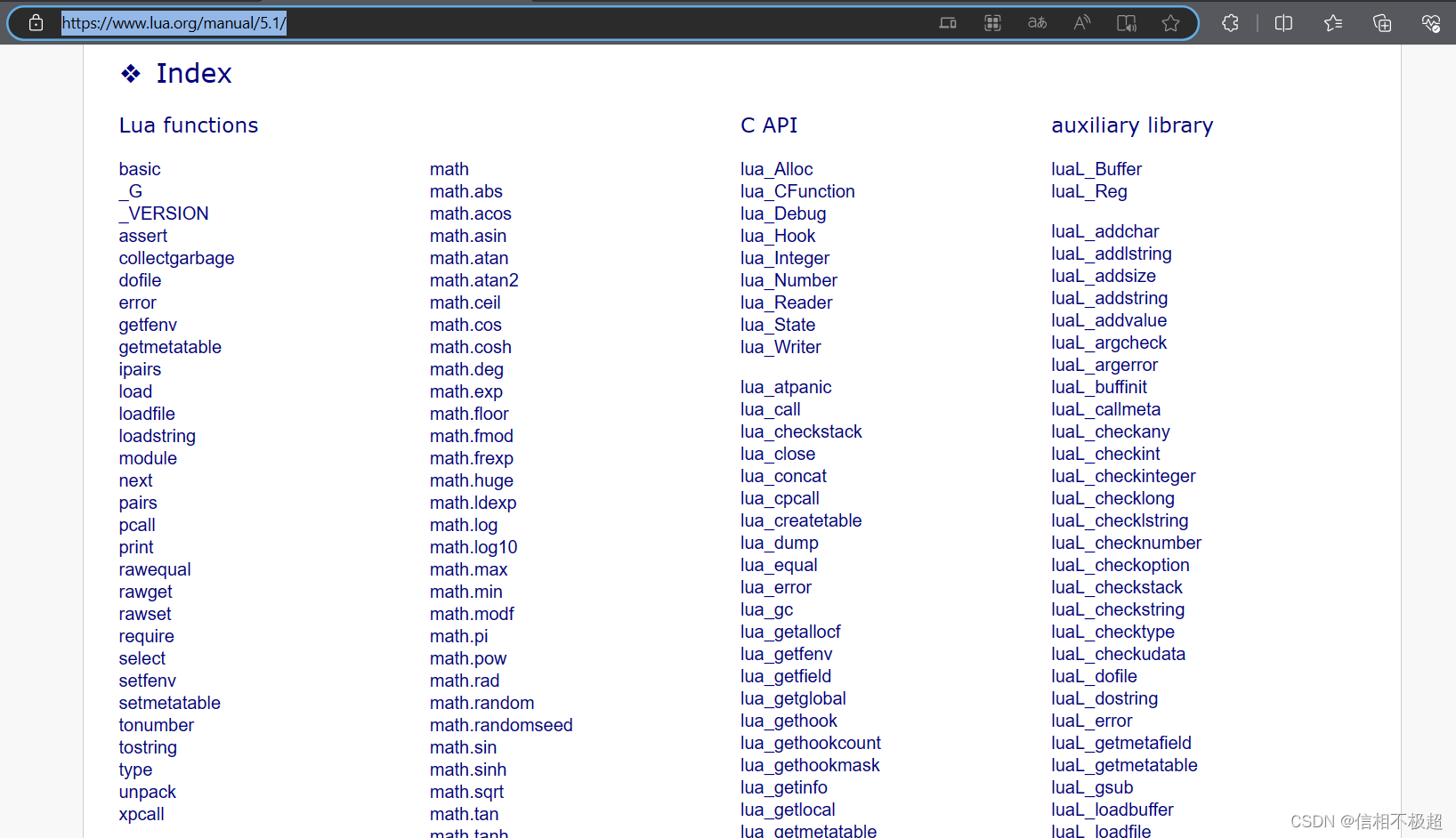Image resolution: width=1456 pixels, height=838 pixels.
Task: Open the Translate options
Action: coord(1037,23)
